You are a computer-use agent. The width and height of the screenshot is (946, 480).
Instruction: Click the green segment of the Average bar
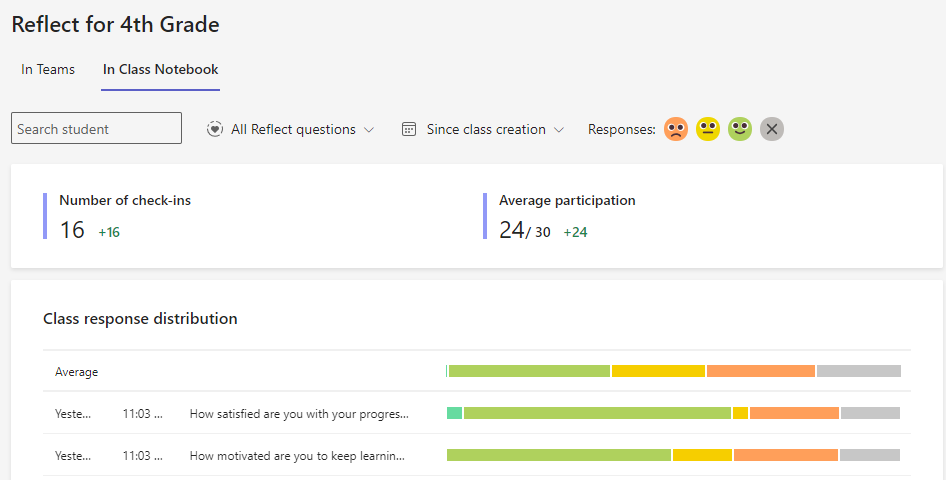pyautogui.click(x=528, y=371)
